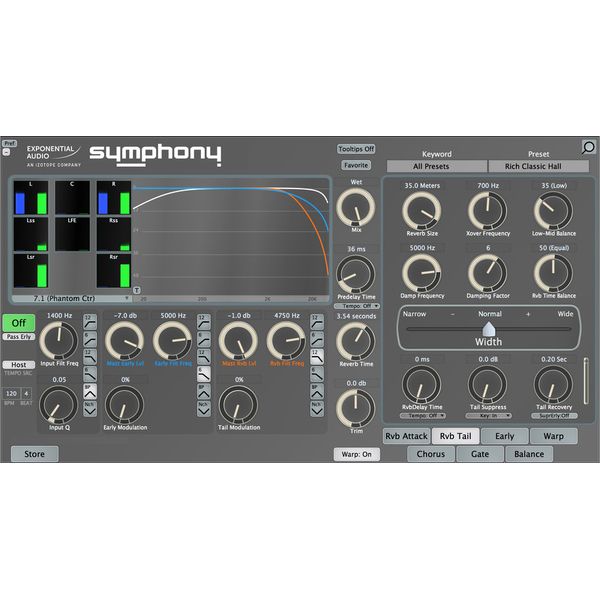Viewport: 600px width, 600px height.
Task: Click the 4 BEAT field
Action: pyautogui.click(x=26, y=393)
